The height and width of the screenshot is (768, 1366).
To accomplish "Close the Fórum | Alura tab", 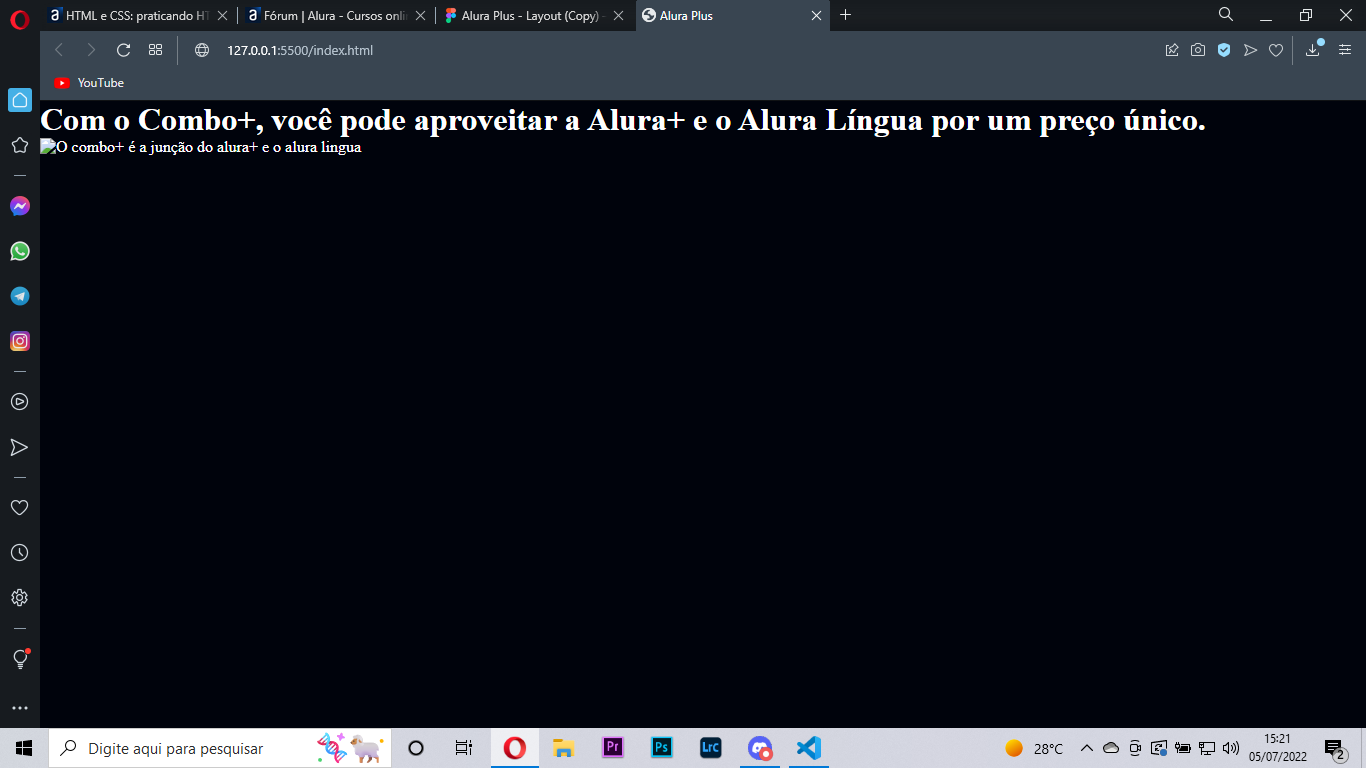I will [x=420, y=16].
